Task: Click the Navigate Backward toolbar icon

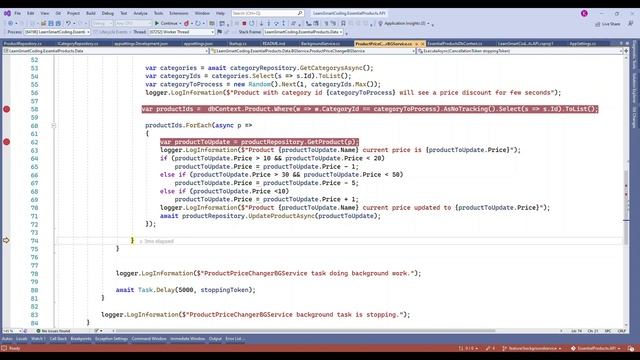Action: coord(10,23)
